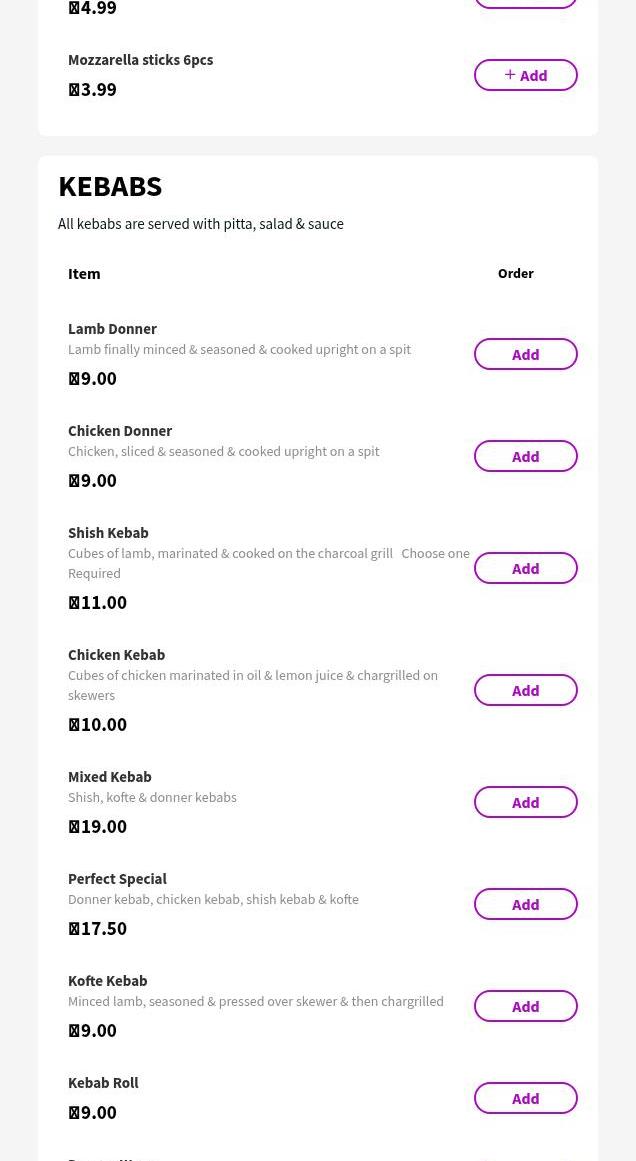Open the Chicken Donner menu item
The height and width of the screenshot is (1161, 636).
(120, 430)
